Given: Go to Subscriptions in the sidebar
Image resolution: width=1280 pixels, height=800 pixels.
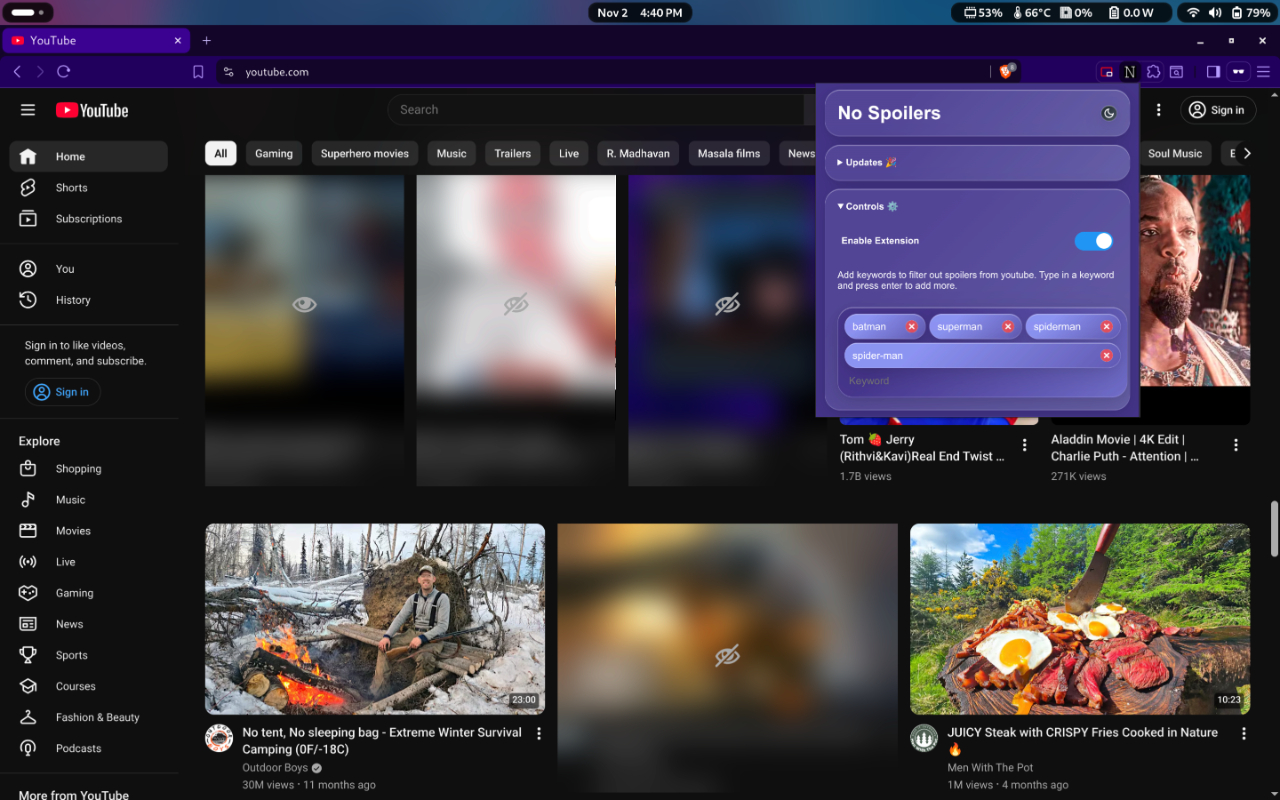Looking at the screenshot, I should [89, 219].
